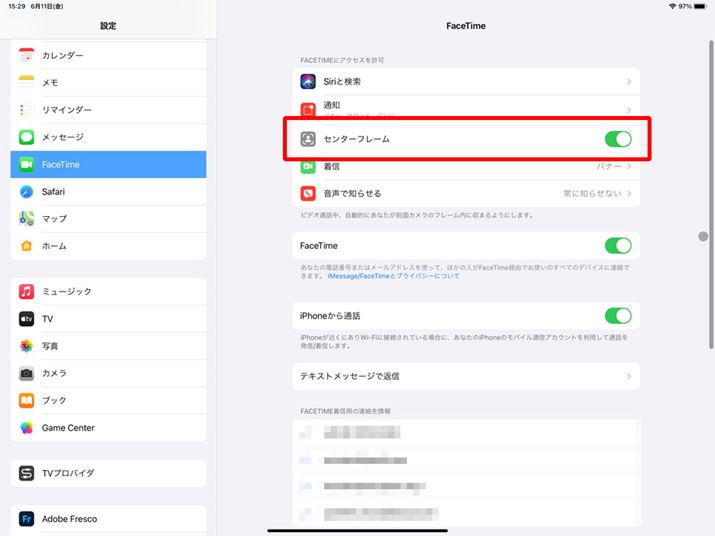Tap the メモ notes icon
The image size is (715, 536).
[26, 83]
